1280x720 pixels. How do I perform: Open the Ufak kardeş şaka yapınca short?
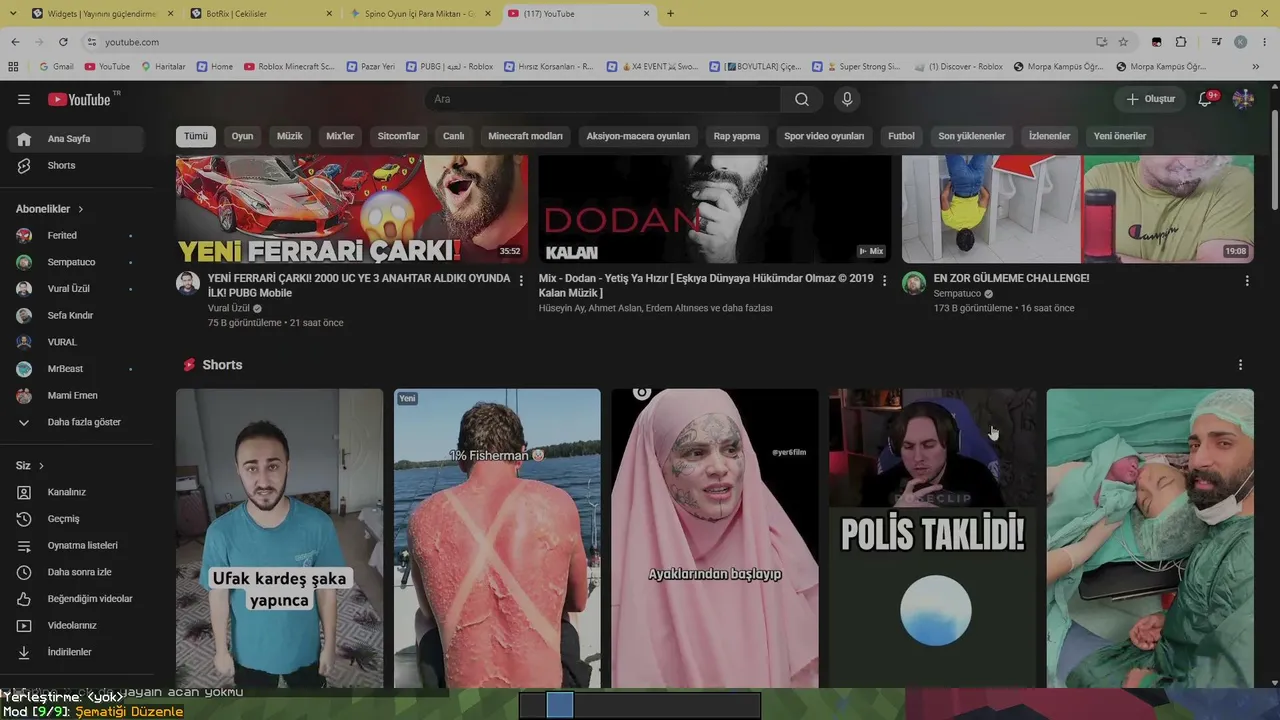(279, 538)
